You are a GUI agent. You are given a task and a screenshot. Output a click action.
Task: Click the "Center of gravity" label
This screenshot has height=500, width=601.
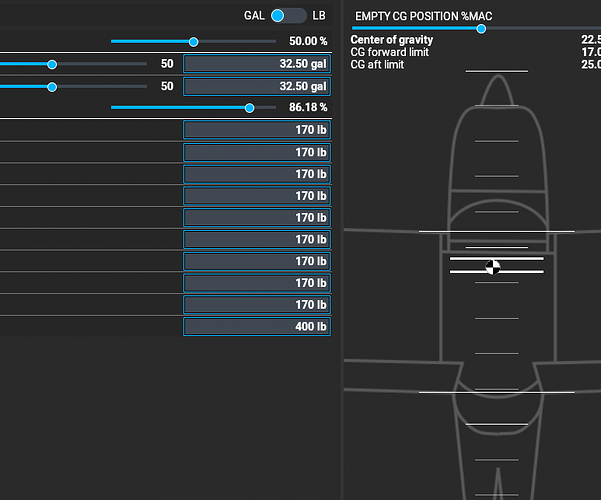391,39
